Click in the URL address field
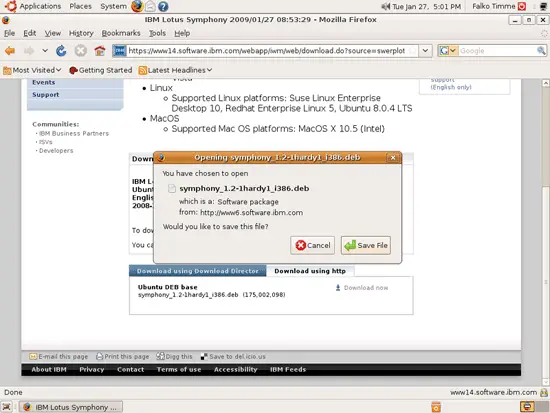The height and width of the screenshot is (413, 550). coord(267,51)
